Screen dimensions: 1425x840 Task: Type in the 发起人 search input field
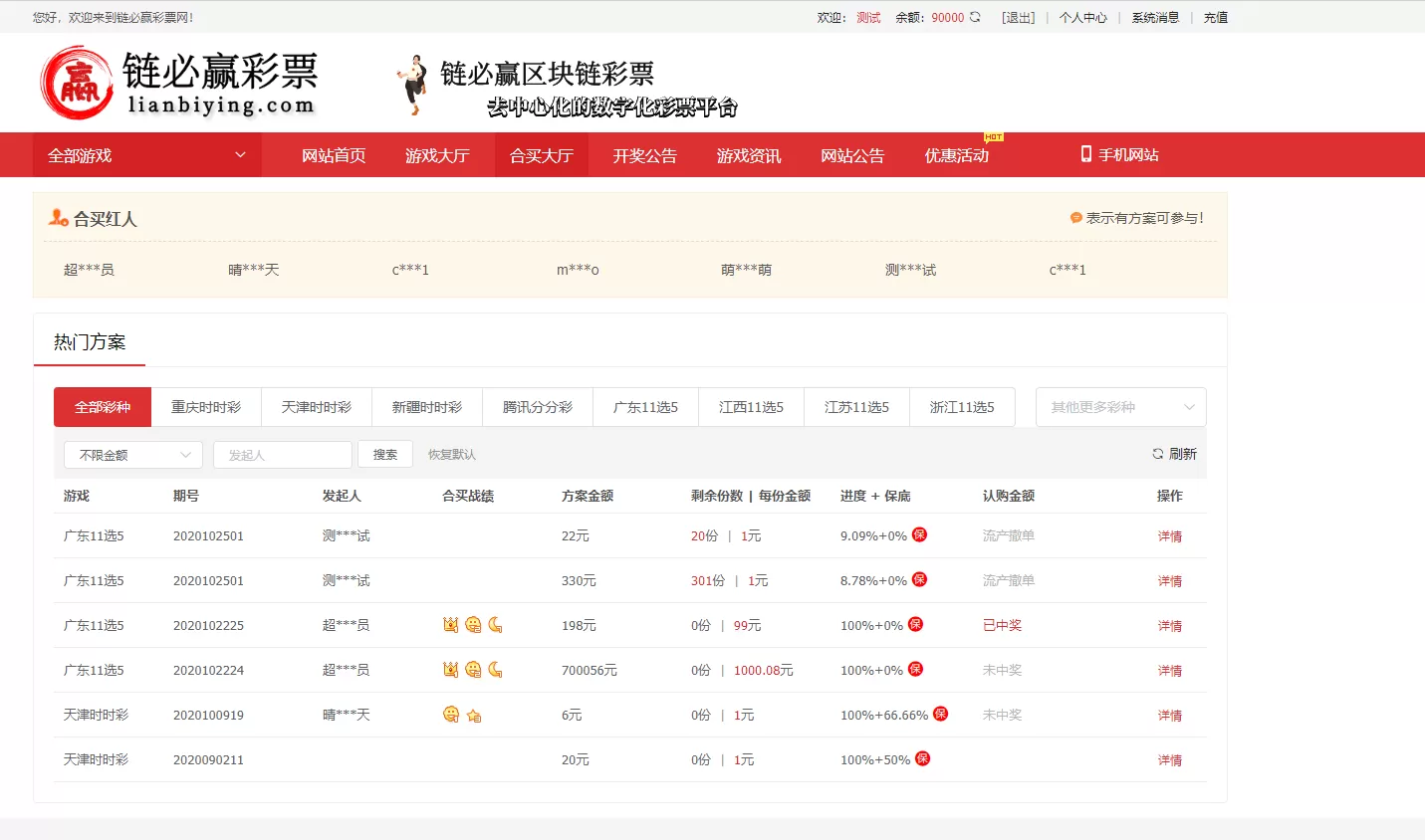(x=282, y=454)
